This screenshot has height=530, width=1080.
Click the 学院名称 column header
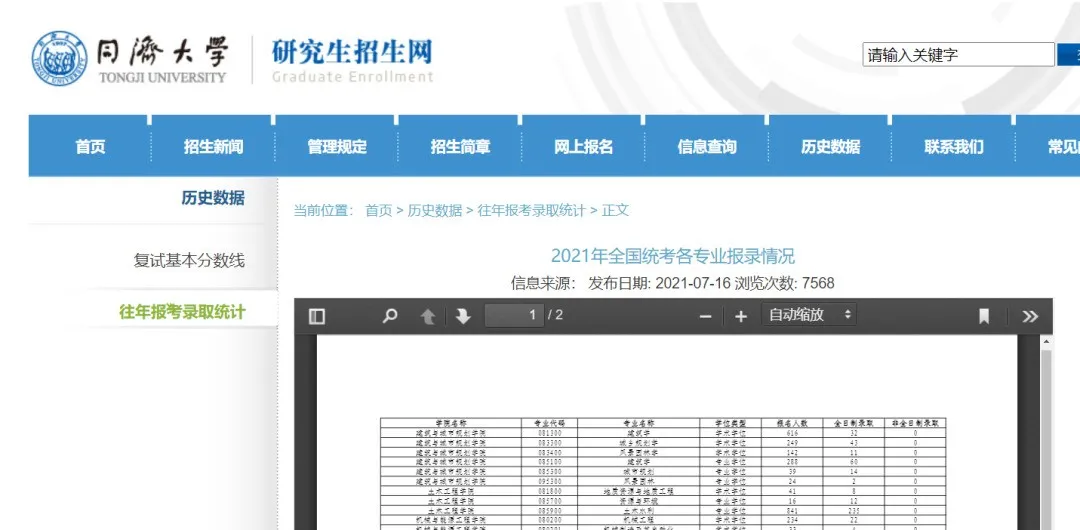(x=450, y=423)
